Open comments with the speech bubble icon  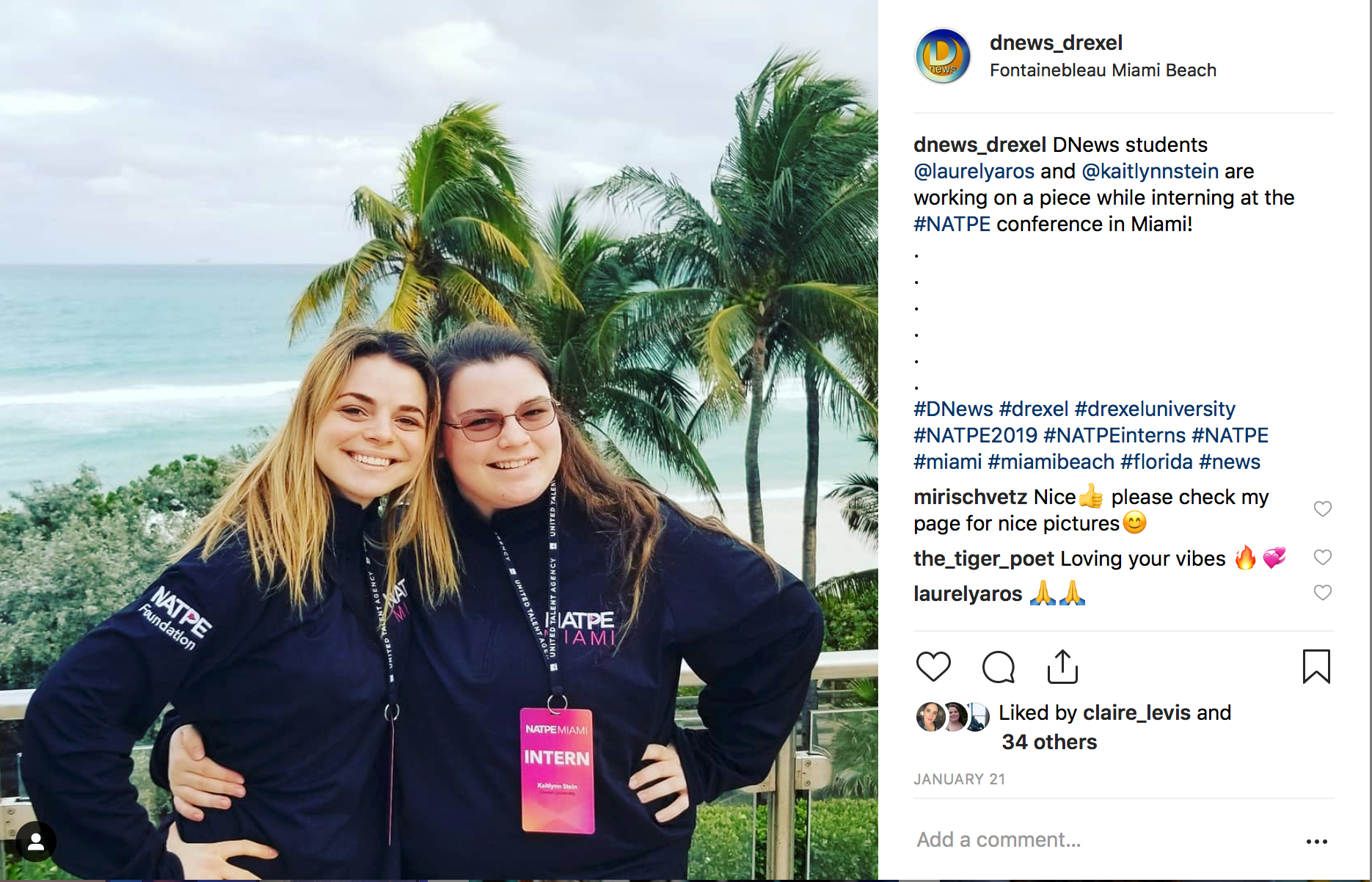point(998,667)
